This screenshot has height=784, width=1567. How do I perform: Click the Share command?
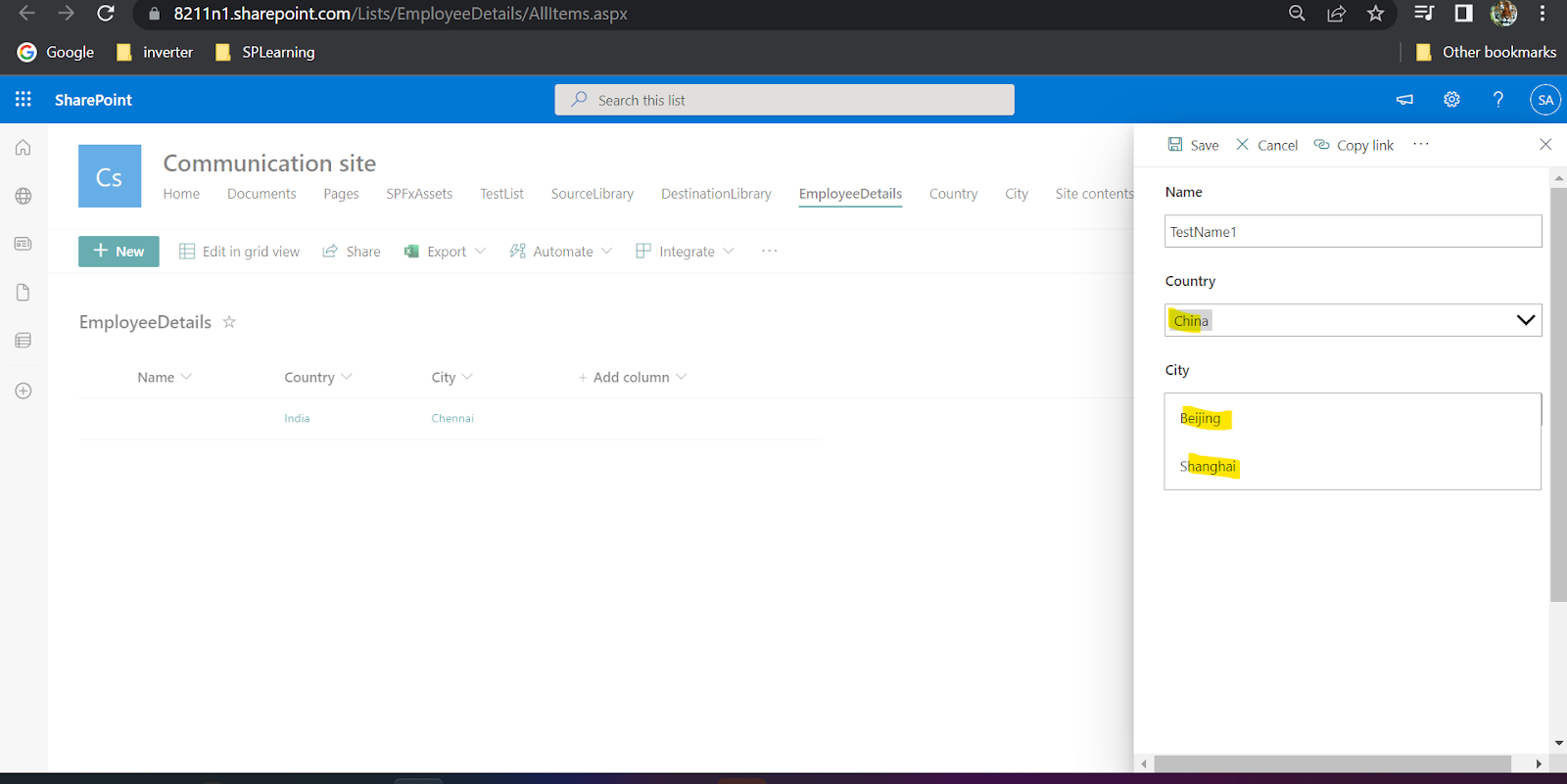[352, 252]
